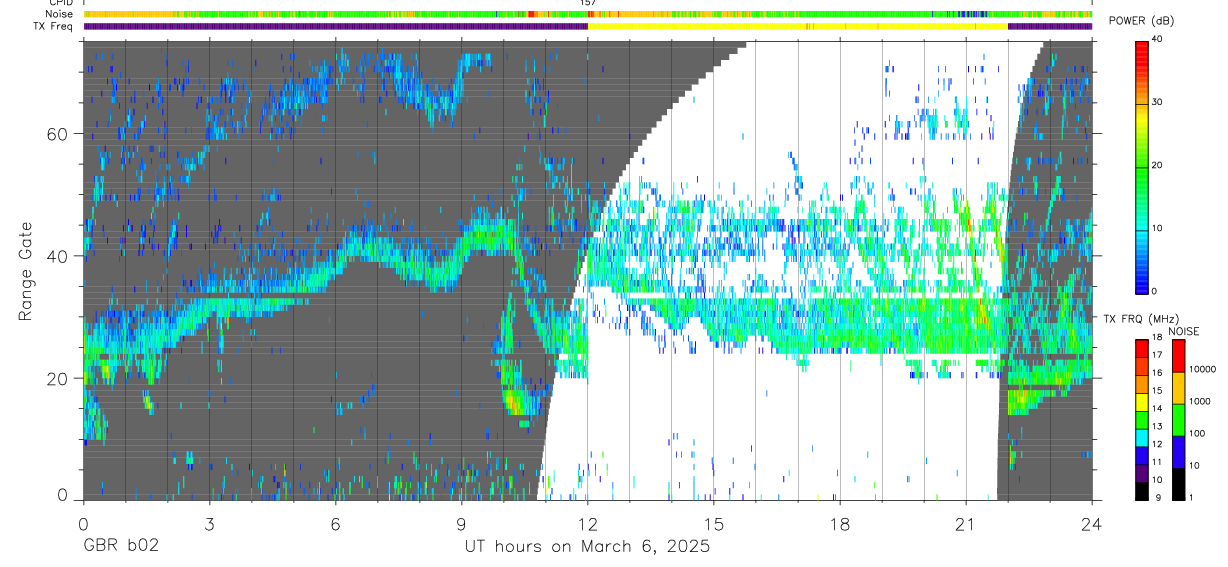The height and width of the screenshot is (567, 1228).
Task: Click the red block in the NOISE legend
Action: pos(1178,356)
